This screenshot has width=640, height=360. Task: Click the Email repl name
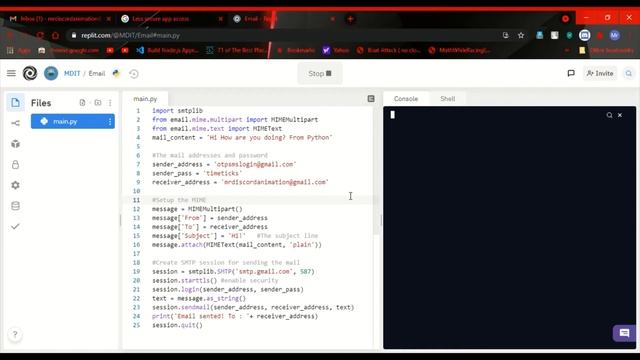tap(97, 73)
